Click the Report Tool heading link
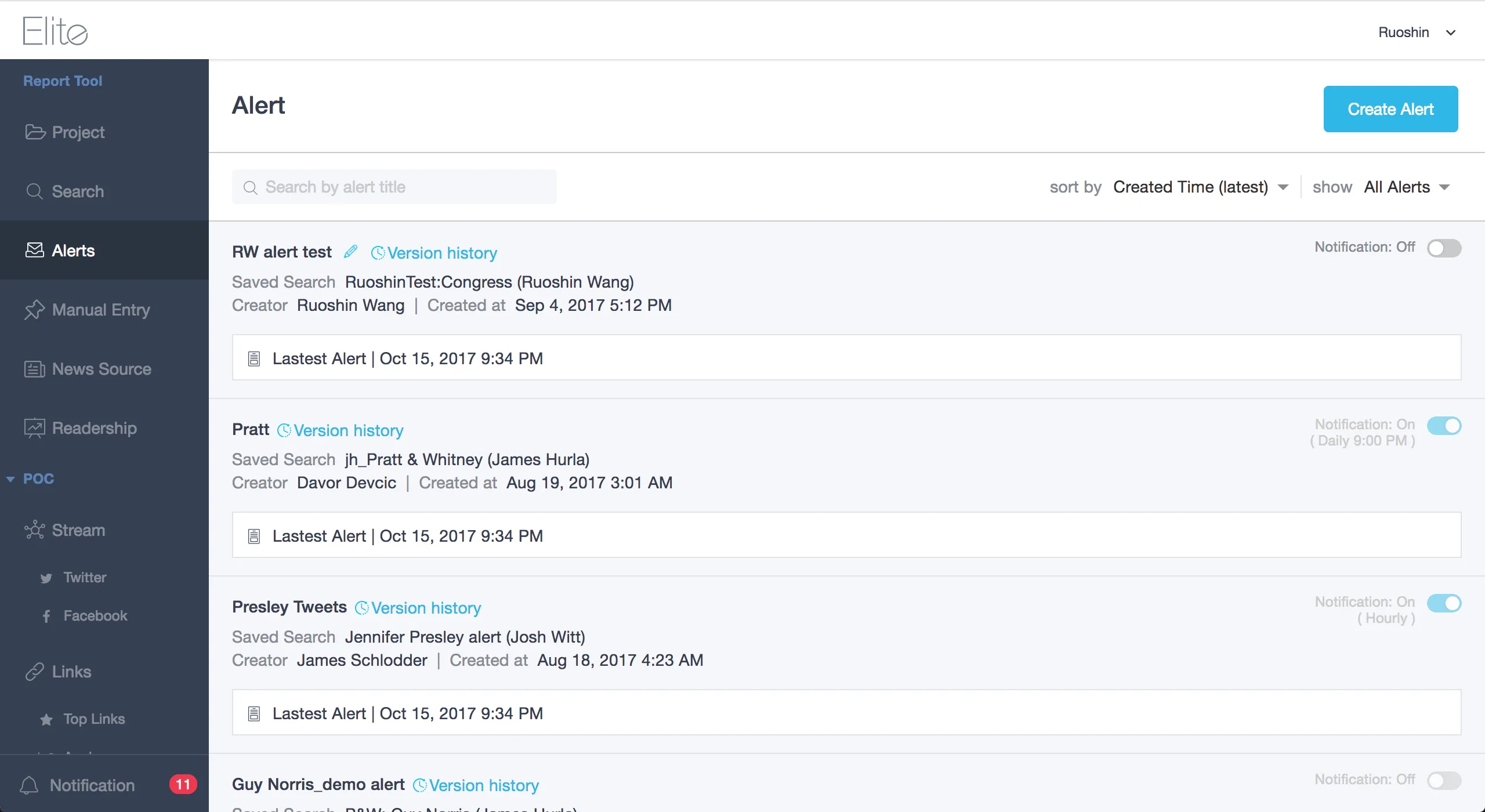The height and width of the screenshot is (812, 1485). [x=63, y=81]
